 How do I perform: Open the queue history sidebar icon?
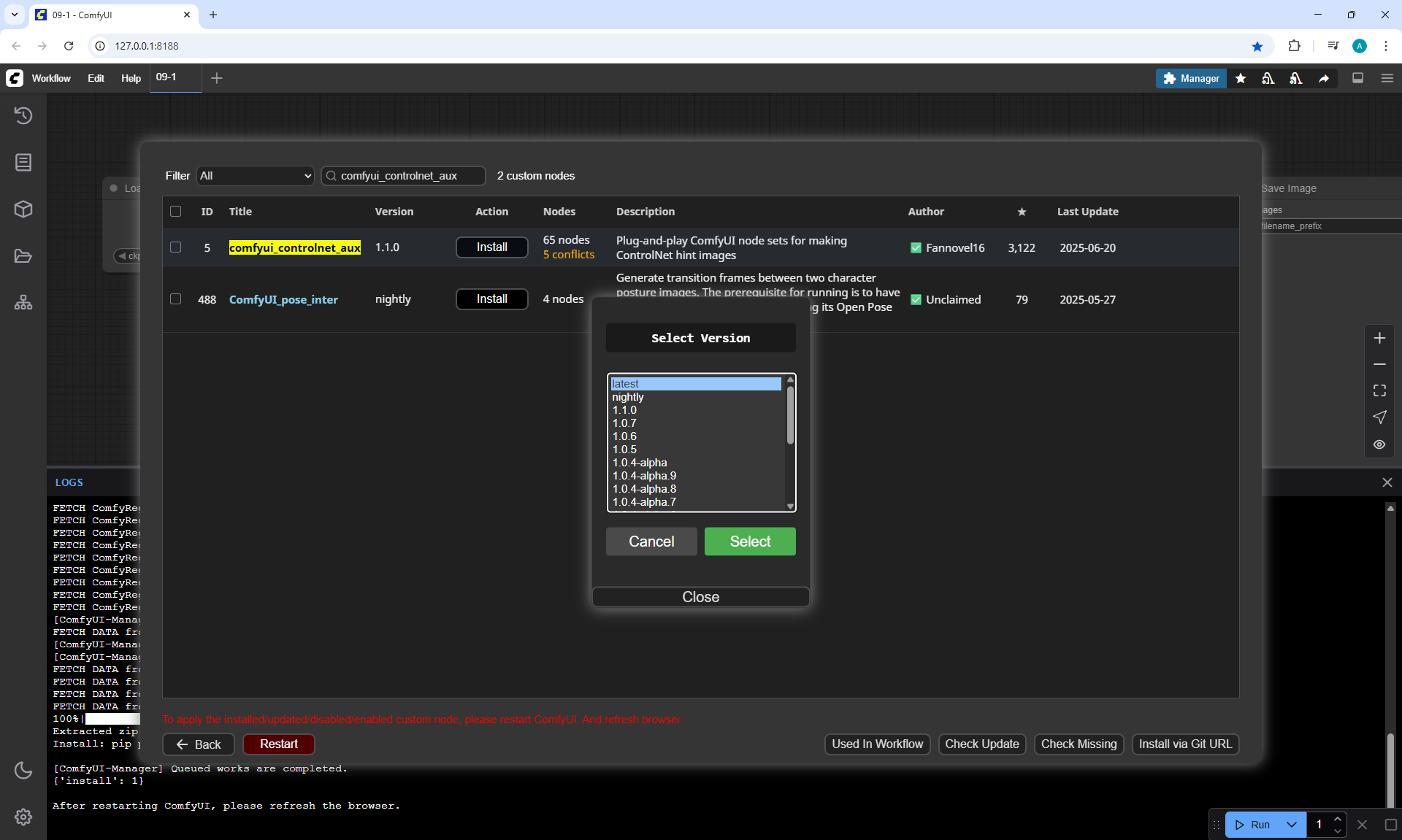click(x=23, y=115)
